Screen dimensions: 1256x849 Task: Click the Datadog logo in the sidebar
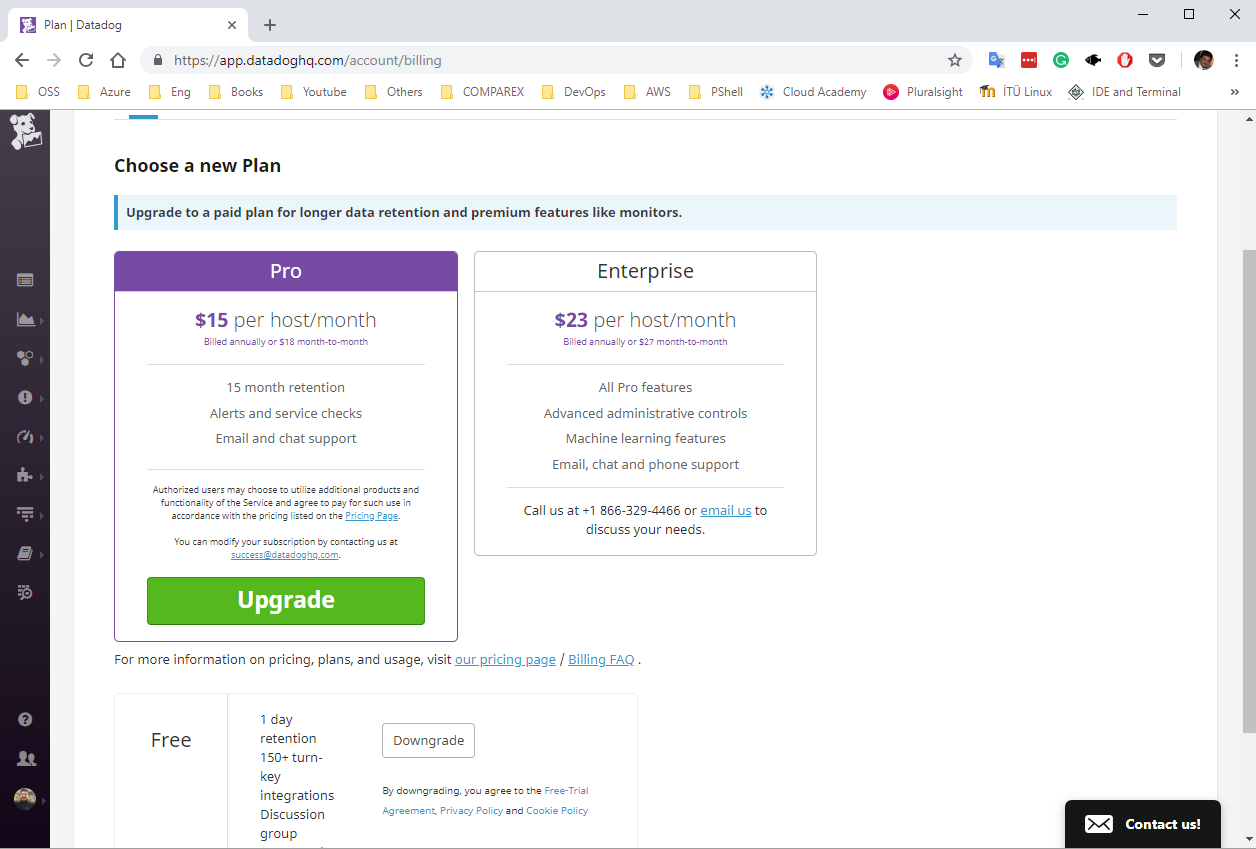[x=26, y=132]
